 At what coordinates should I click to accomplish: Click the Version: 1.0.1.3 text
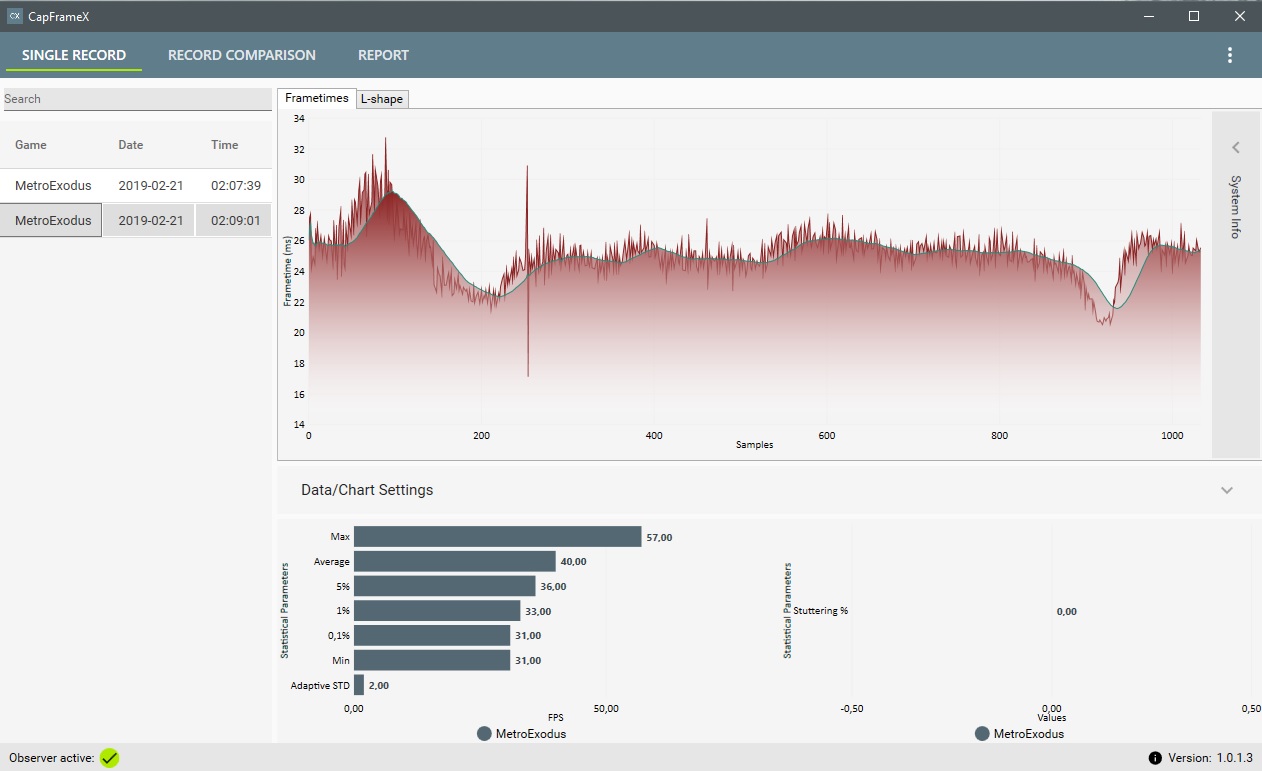pos(1211,758)
